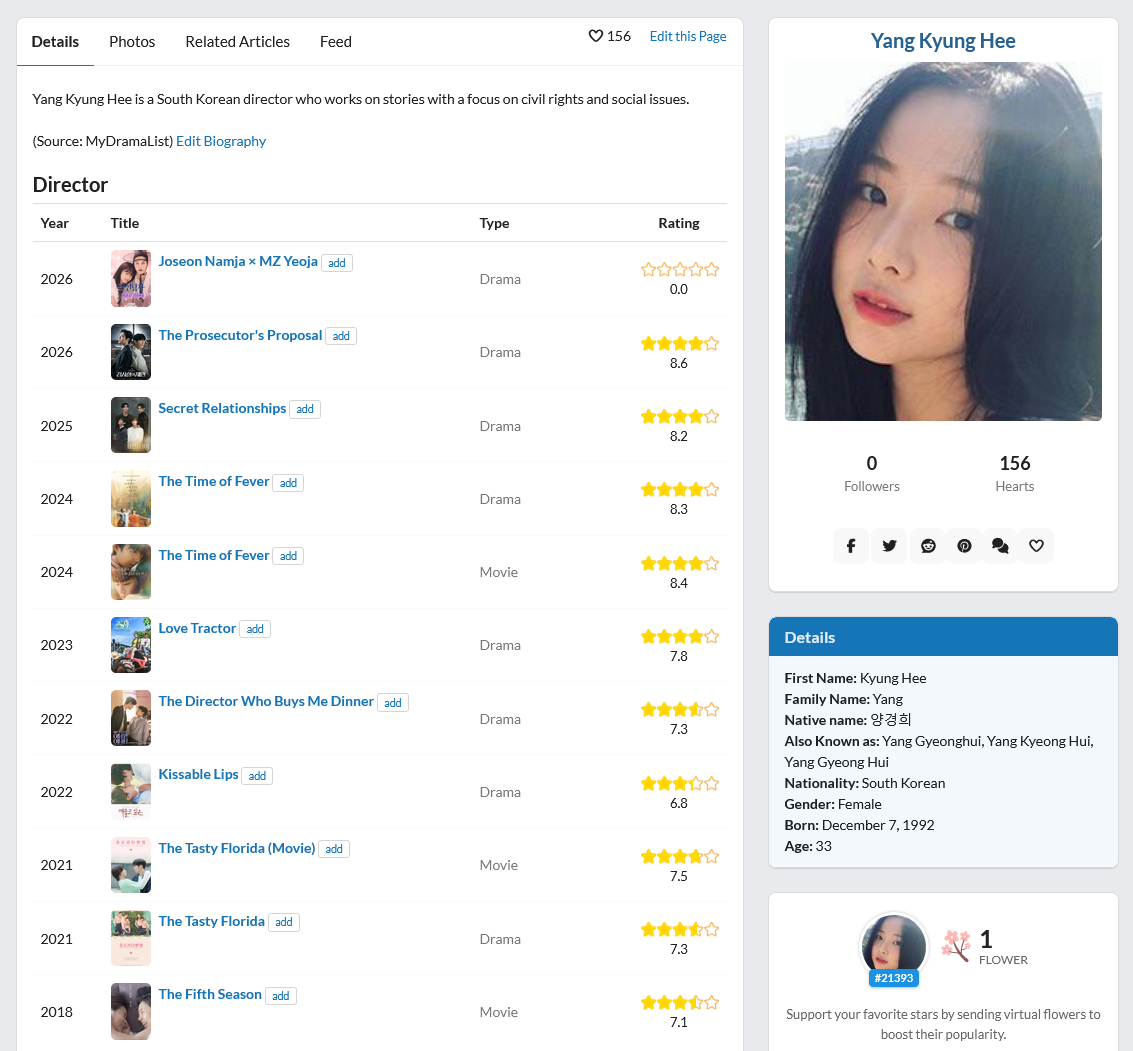Add The Tasty Florida drama to list
The height and width of the screenshot is (1051, 1133).
[284, 922]
